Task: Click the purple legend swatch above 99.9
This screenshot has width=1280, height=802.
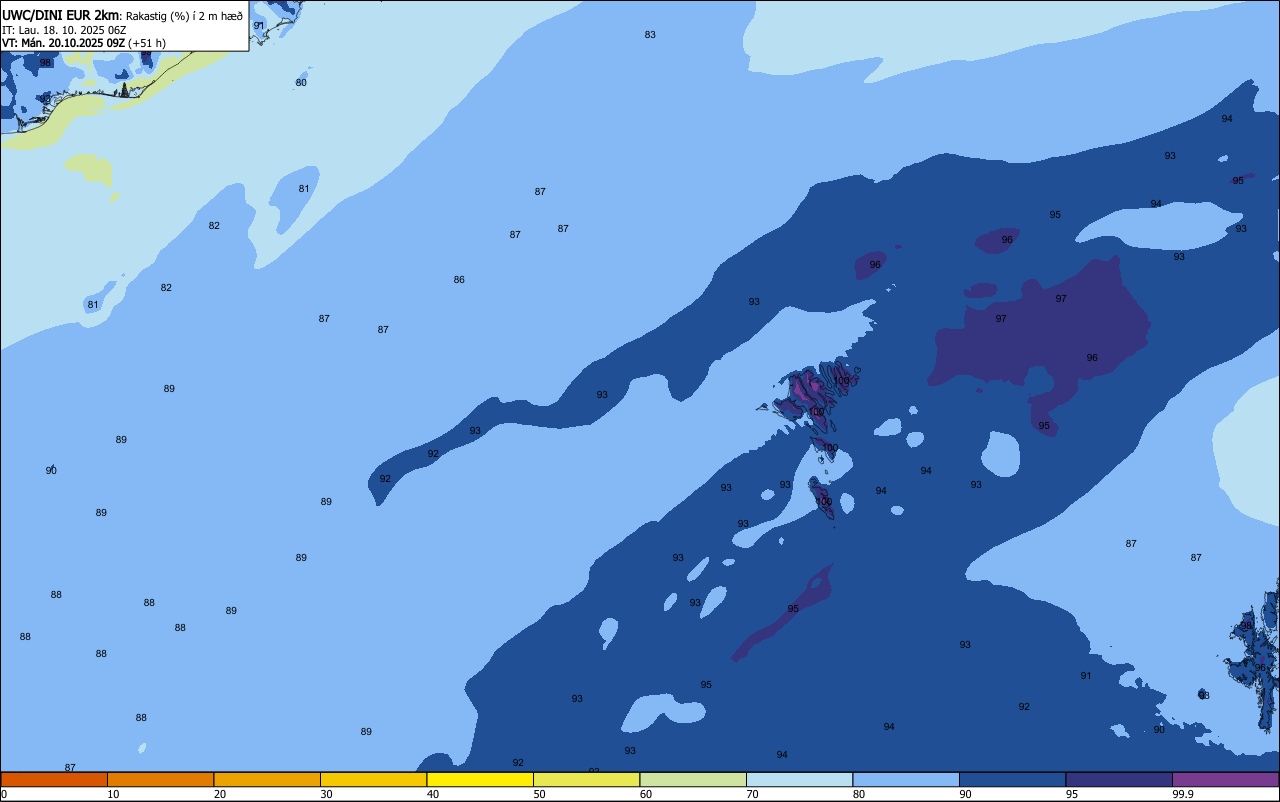Action: pos(1225,779)
